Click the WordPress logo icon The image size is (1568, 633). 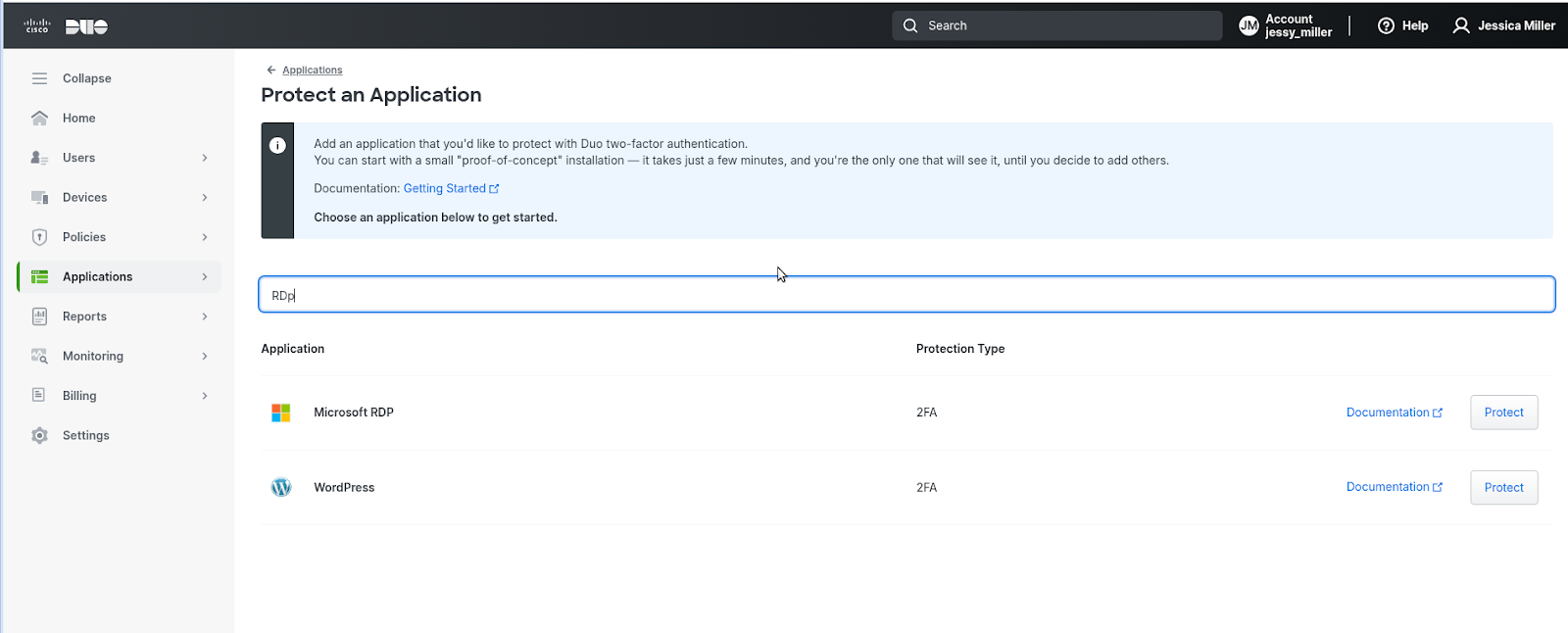281,487
